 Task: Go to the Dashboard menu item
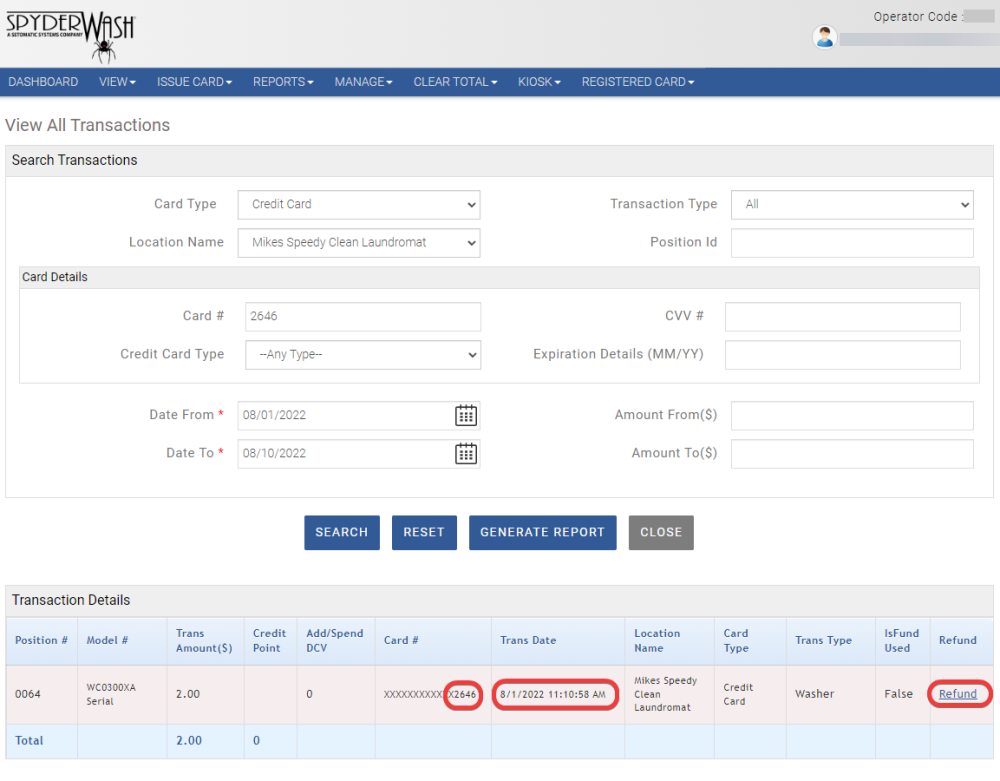tap(43, 82)
